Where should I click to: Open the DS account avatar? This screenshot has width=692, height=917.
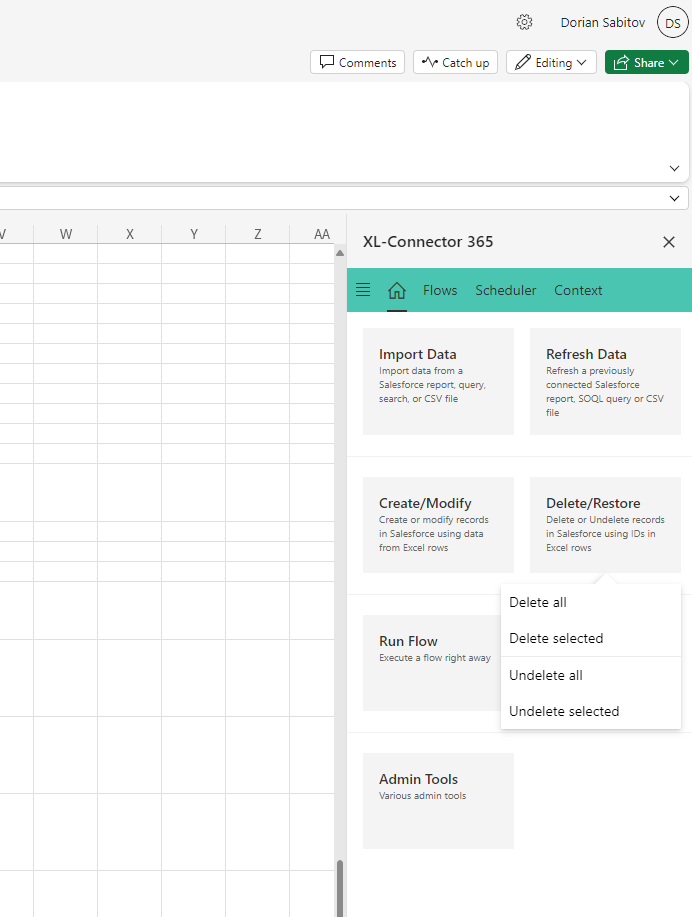[672, 23]
